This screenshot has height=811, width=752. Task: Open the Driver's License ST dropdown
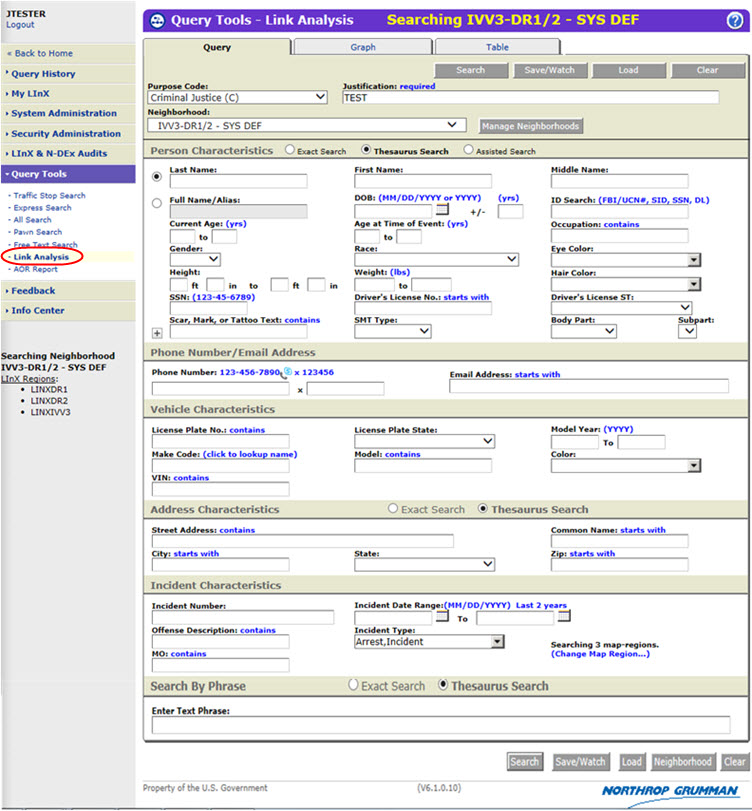[621, 308]
